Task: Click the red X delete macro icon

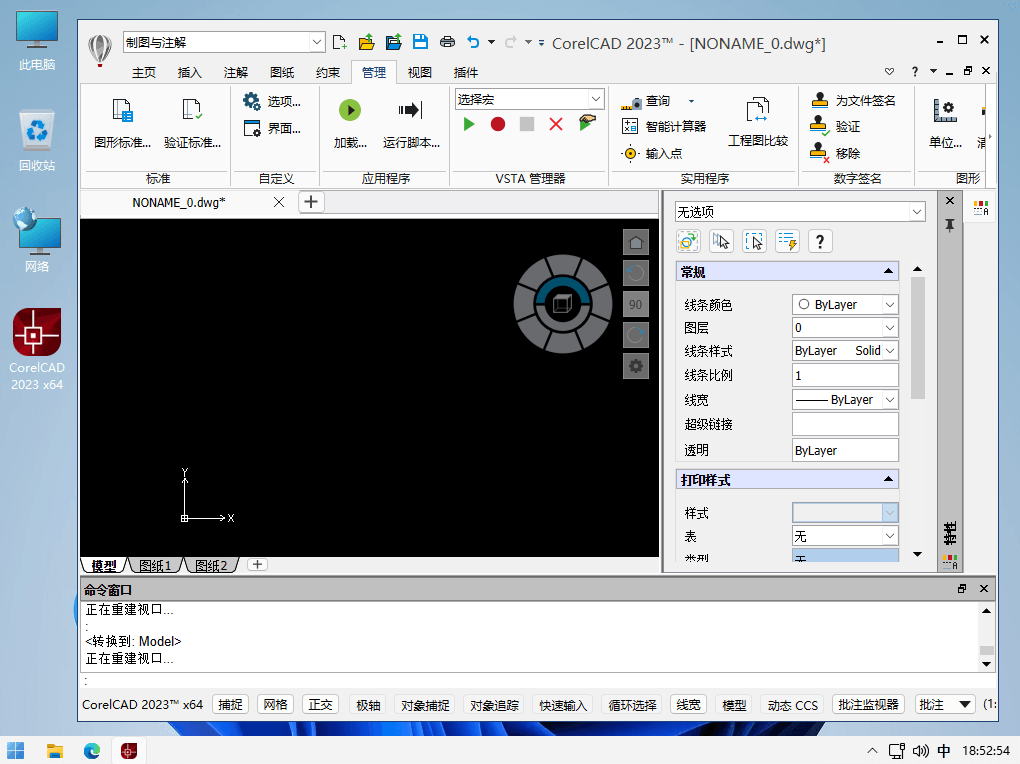Action: 556,124
